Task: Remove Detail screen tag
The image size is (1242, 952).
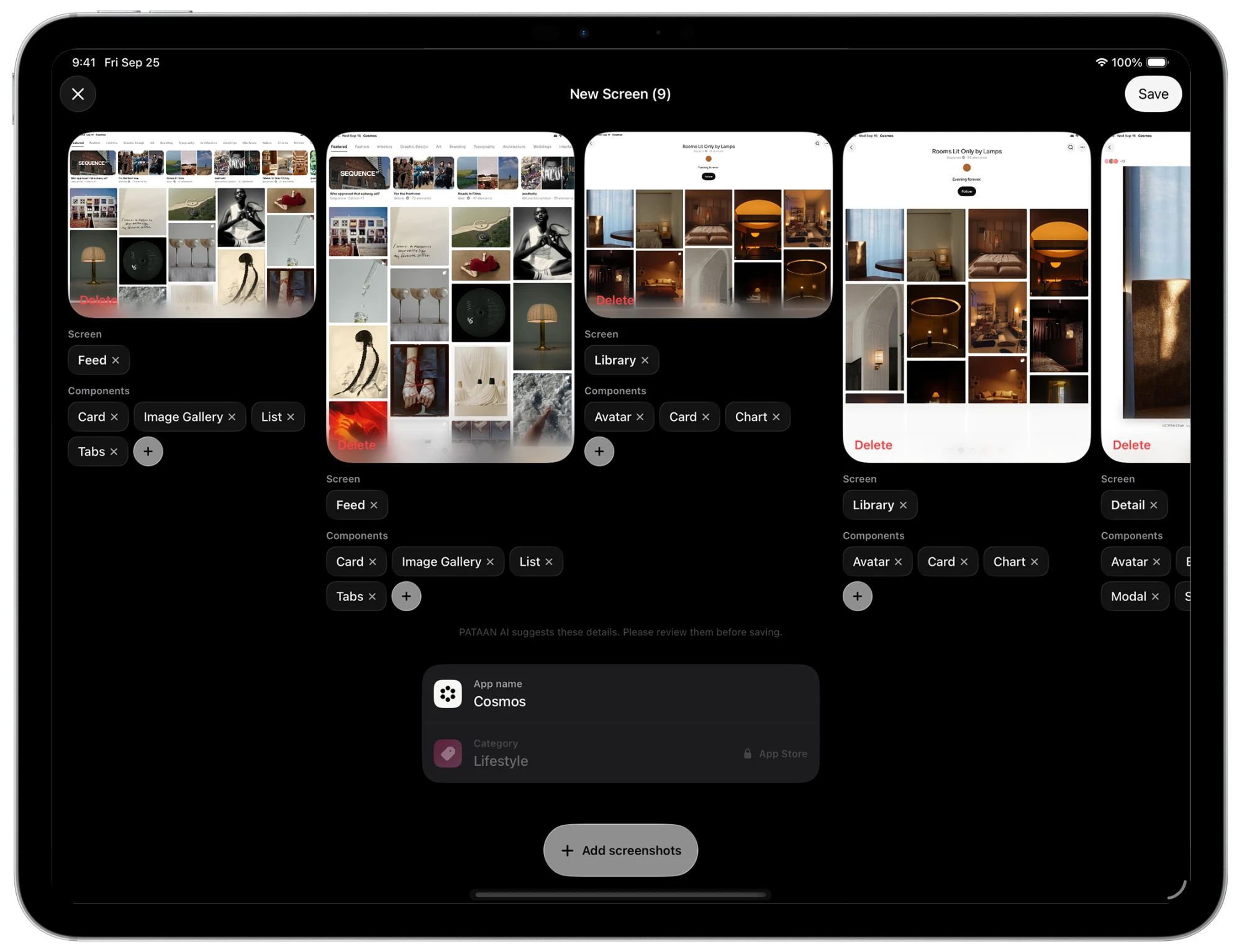Action: point(1153,505)
